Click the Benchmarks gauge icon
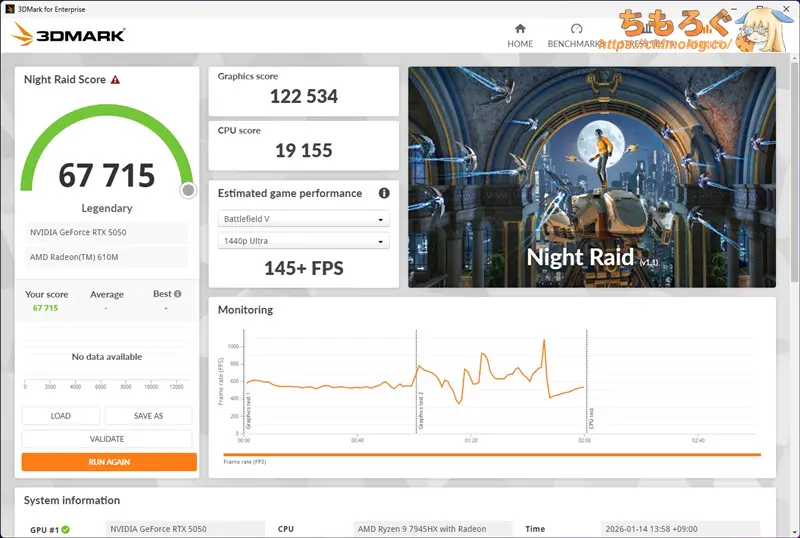 576,30
